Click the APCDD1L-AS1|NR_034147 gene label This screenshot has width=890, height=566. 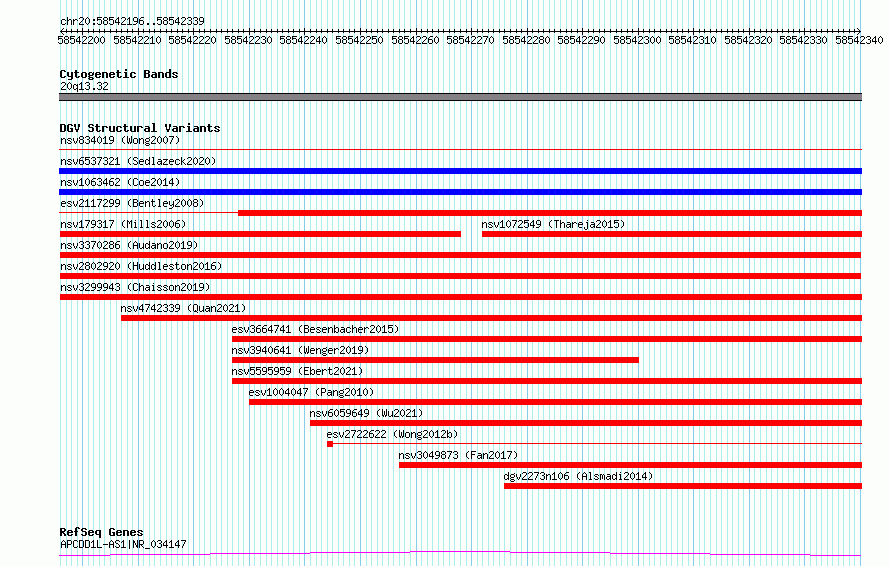pos(123,544)
